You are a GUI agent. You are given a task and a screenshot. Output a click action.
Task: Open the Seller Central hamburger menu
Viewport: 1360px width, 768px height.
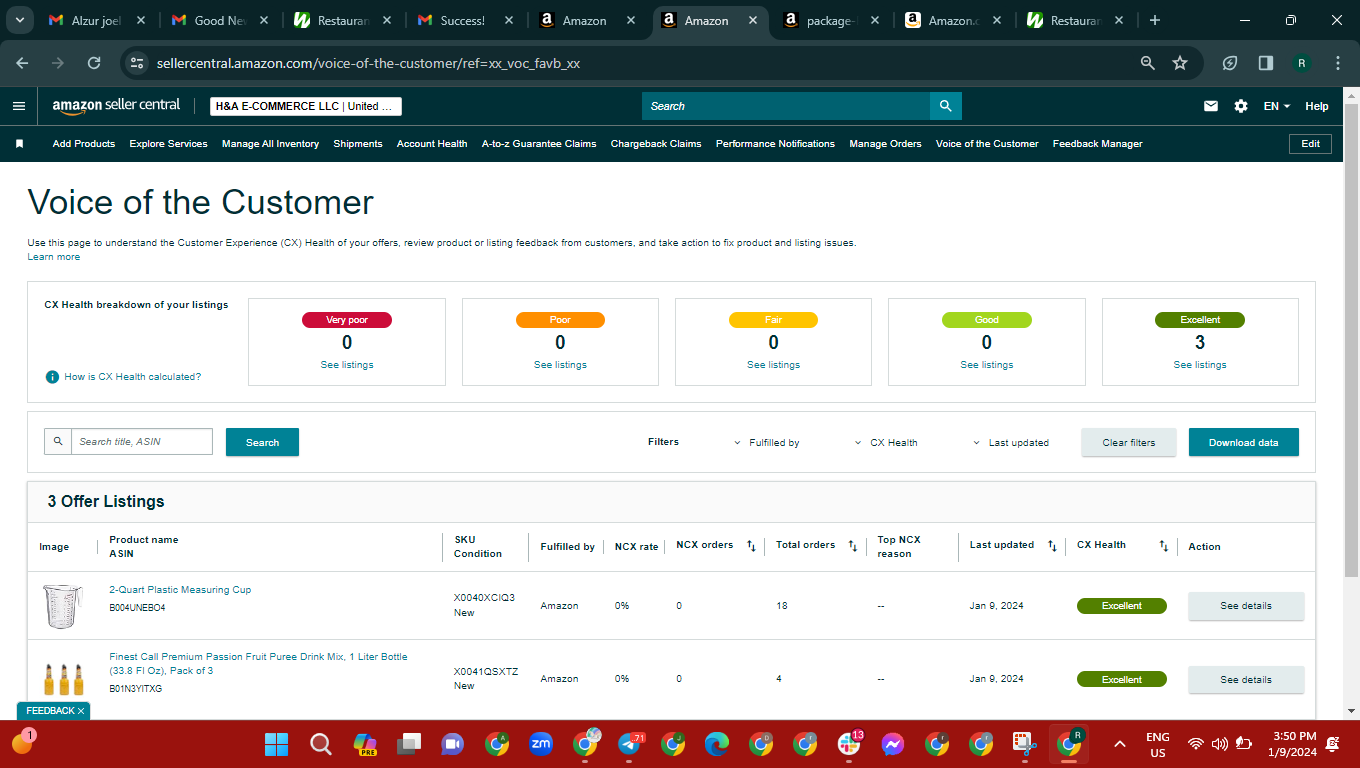(x=19, y=106)
